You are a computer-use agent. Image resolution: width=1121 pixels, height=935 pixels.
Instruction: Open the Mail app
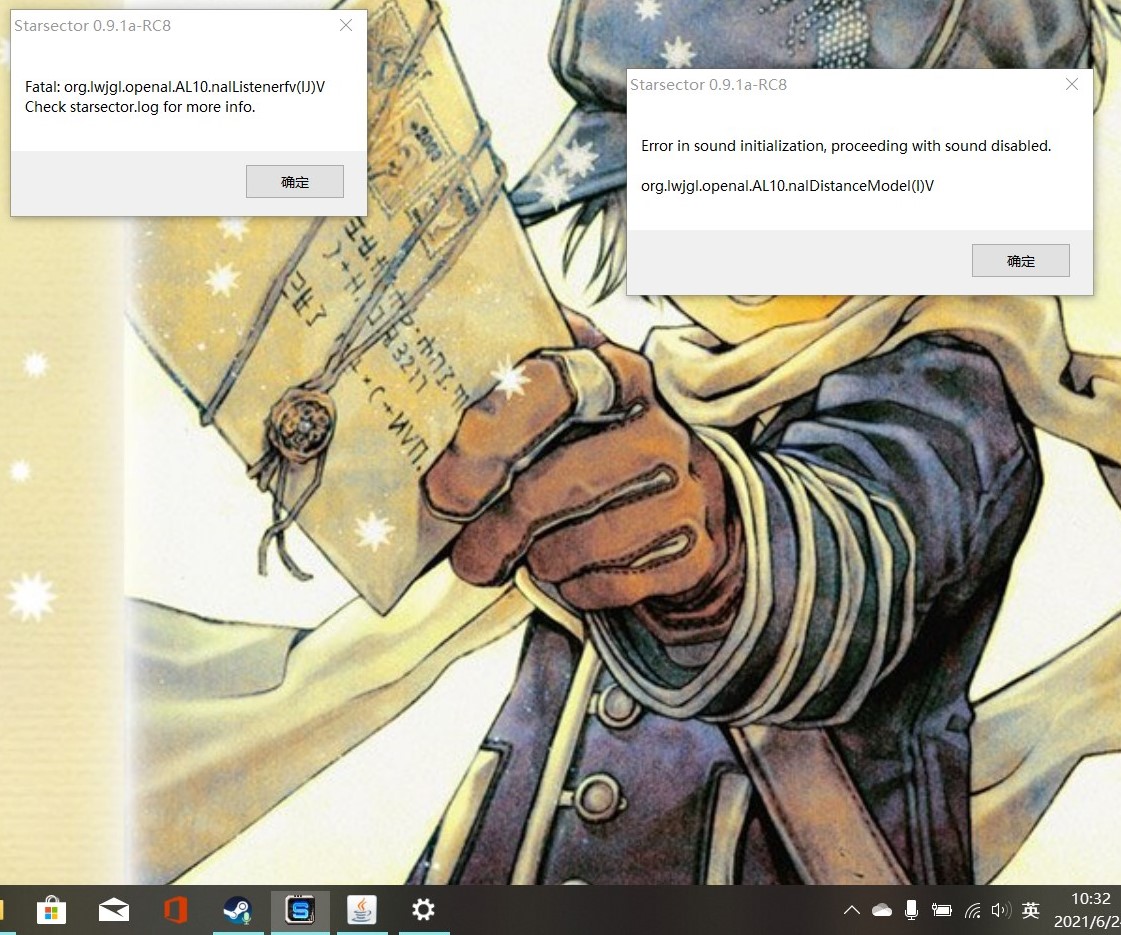point(113,910)
